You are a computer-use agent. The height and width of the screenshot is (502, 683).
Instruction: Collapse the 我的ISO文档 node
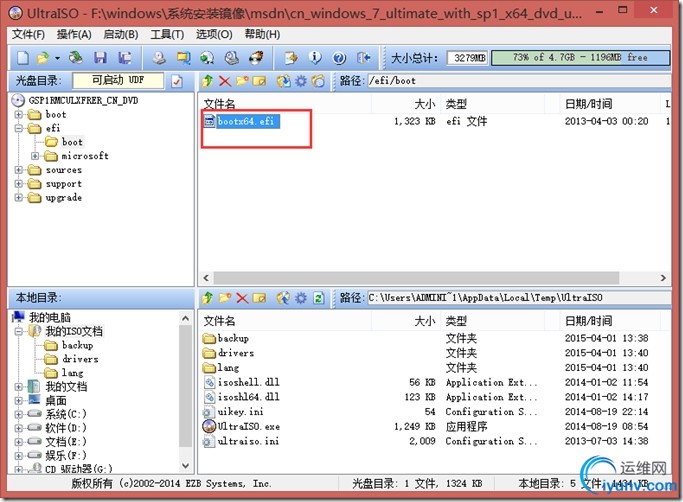coord(19,331)
